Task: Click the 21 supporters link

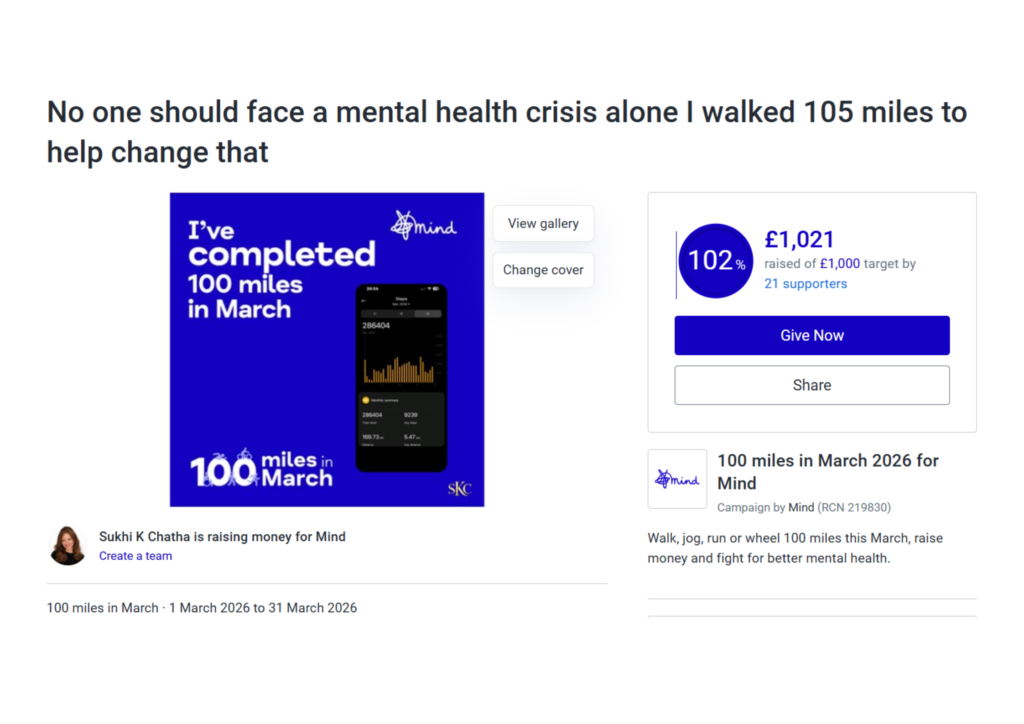Action: pyautogui.click(x=805, y=284)
